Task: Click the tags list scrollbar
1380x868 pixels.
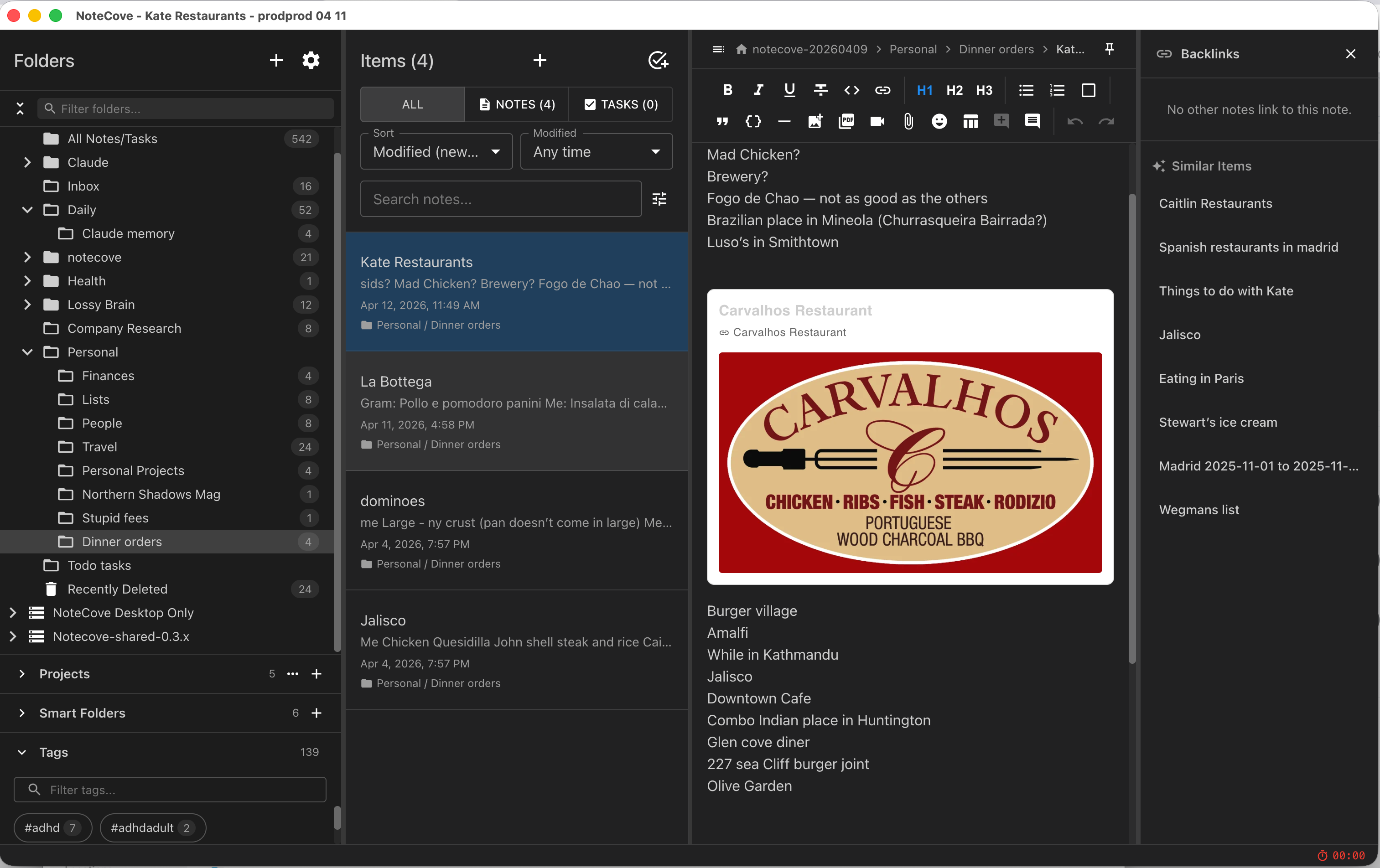Action: pyautogui.click(x=337, y=817)
